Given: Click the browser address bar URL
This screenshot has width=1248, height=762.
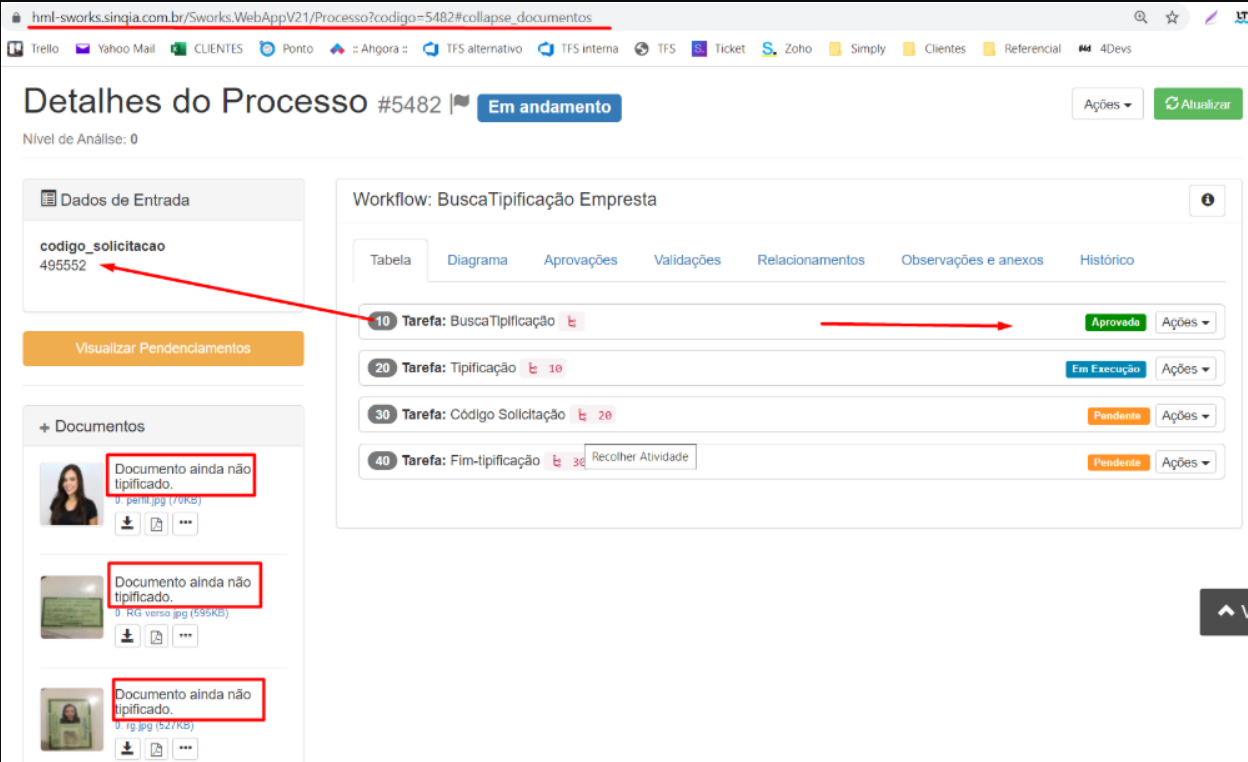Looking at the screenshot, I should (311, 17).
